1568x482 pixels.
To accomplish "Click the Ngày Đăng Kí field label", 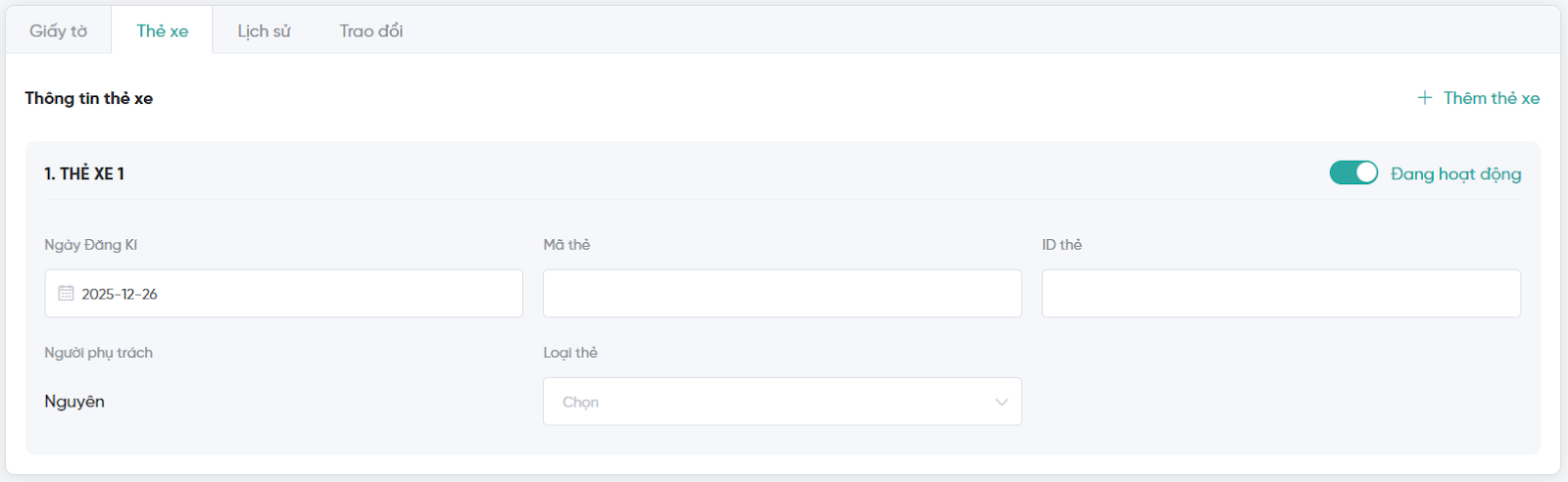I will (90, 245).
